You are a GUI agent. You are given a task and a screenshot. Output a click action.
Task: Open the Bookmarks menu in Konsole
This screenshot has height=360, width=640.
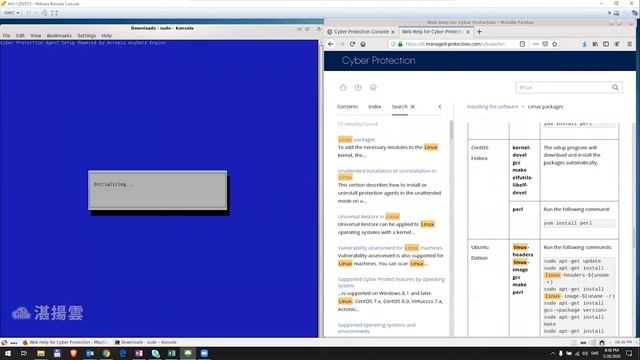click(59, 36)
